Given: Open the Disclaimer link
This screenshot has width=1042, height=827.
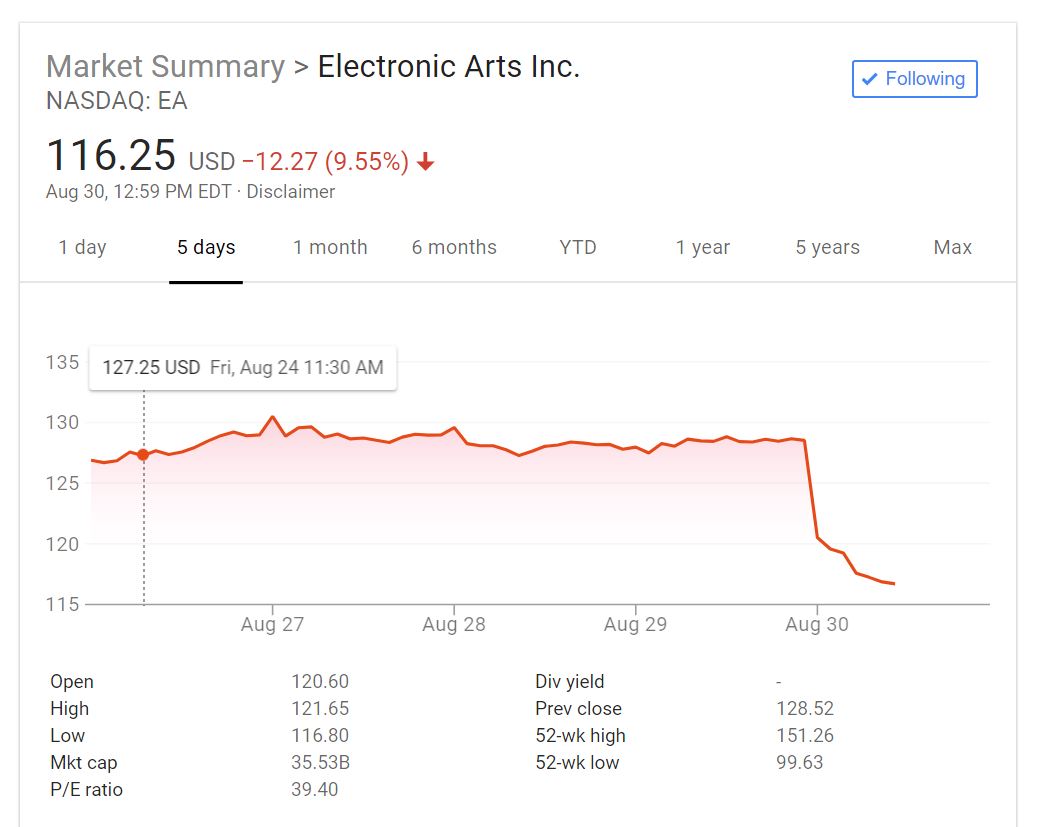Looking at the screenshot, I should click(x=290, y=191).
